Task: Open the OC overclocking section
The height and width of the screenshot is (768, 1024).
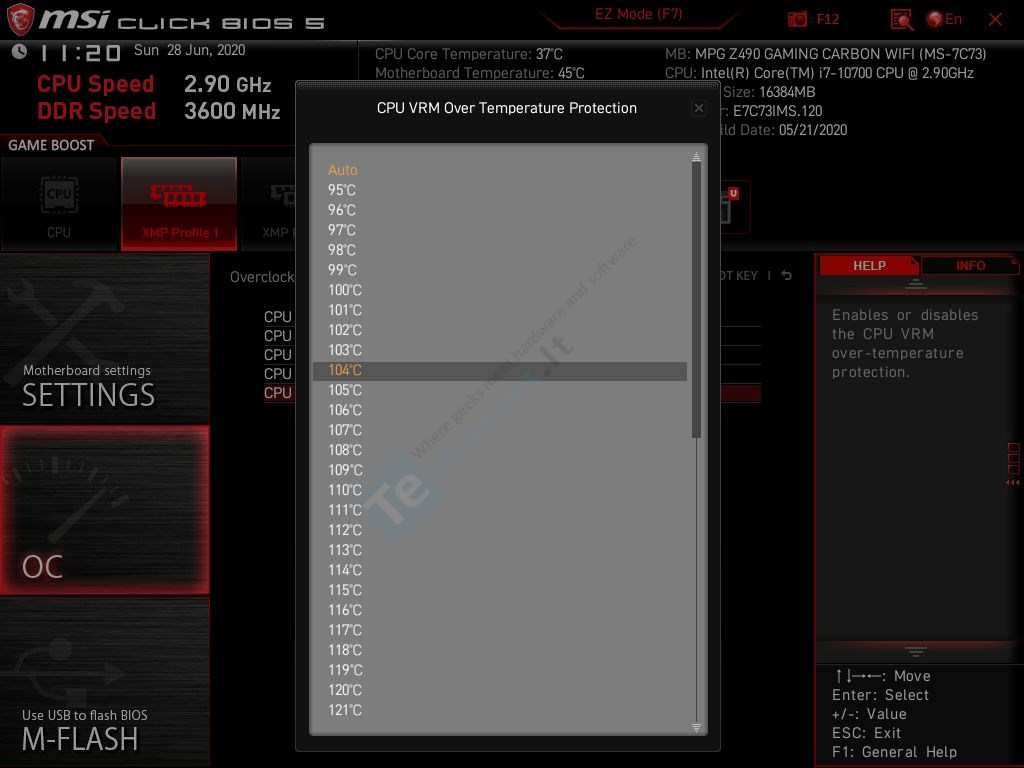Action: point(104,510)
